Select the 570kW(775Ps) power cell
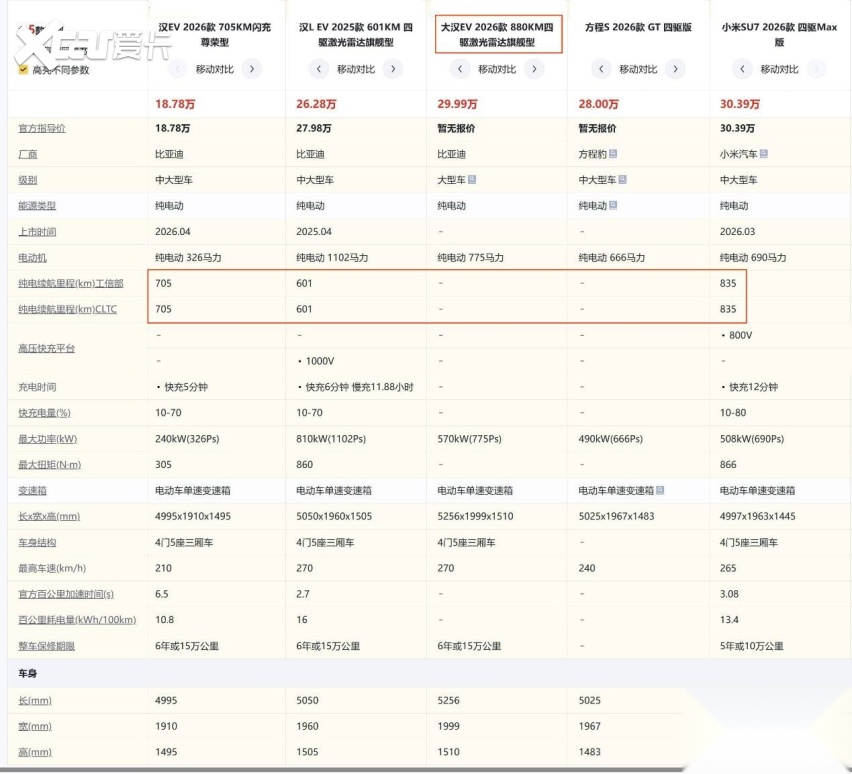Screen dimensions: 852x774 click(x=469, y=439)
